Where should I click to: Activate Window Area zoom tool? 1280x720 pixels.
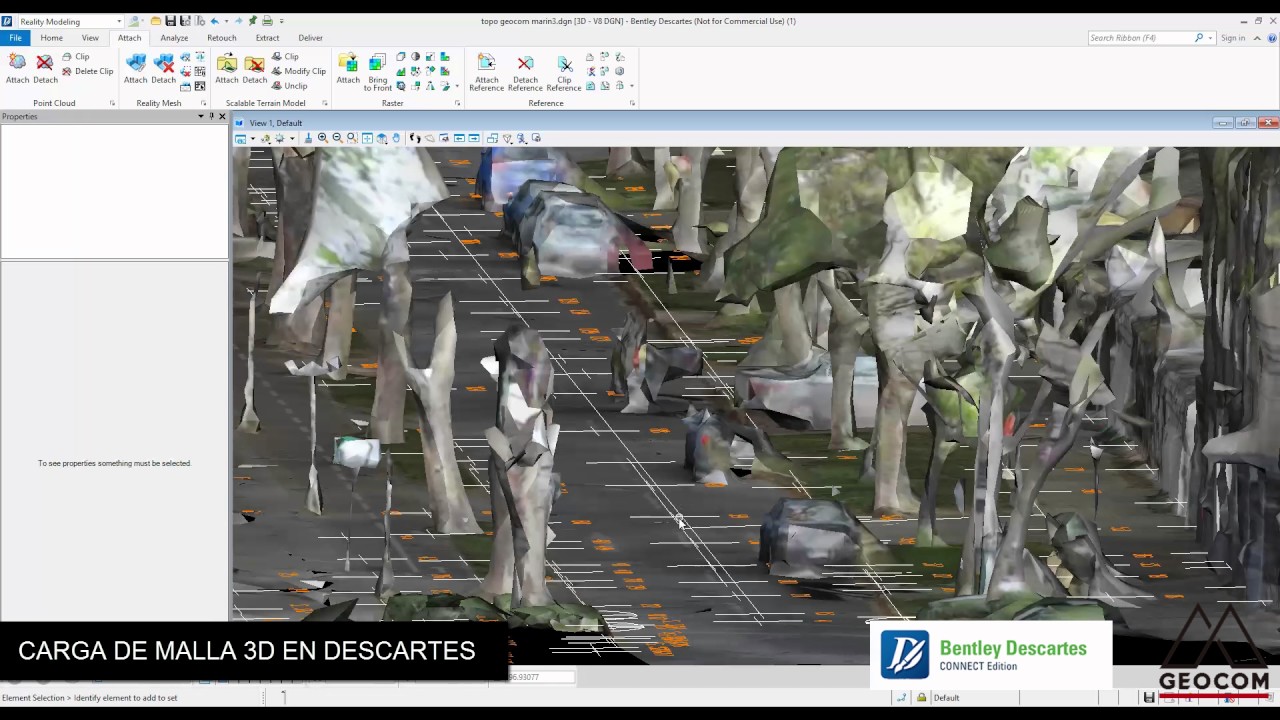click(352, 138)
